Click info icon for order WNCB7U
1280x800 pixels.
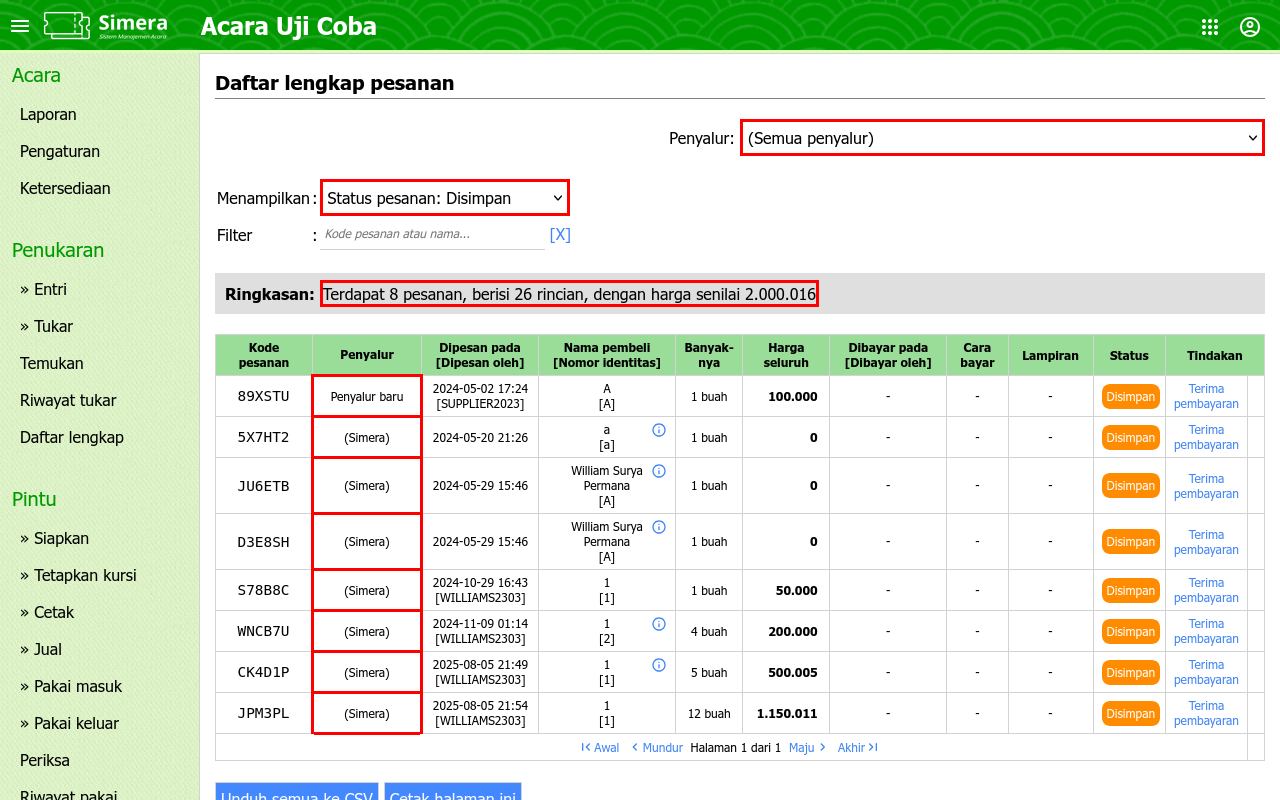(x=659, y=624)
